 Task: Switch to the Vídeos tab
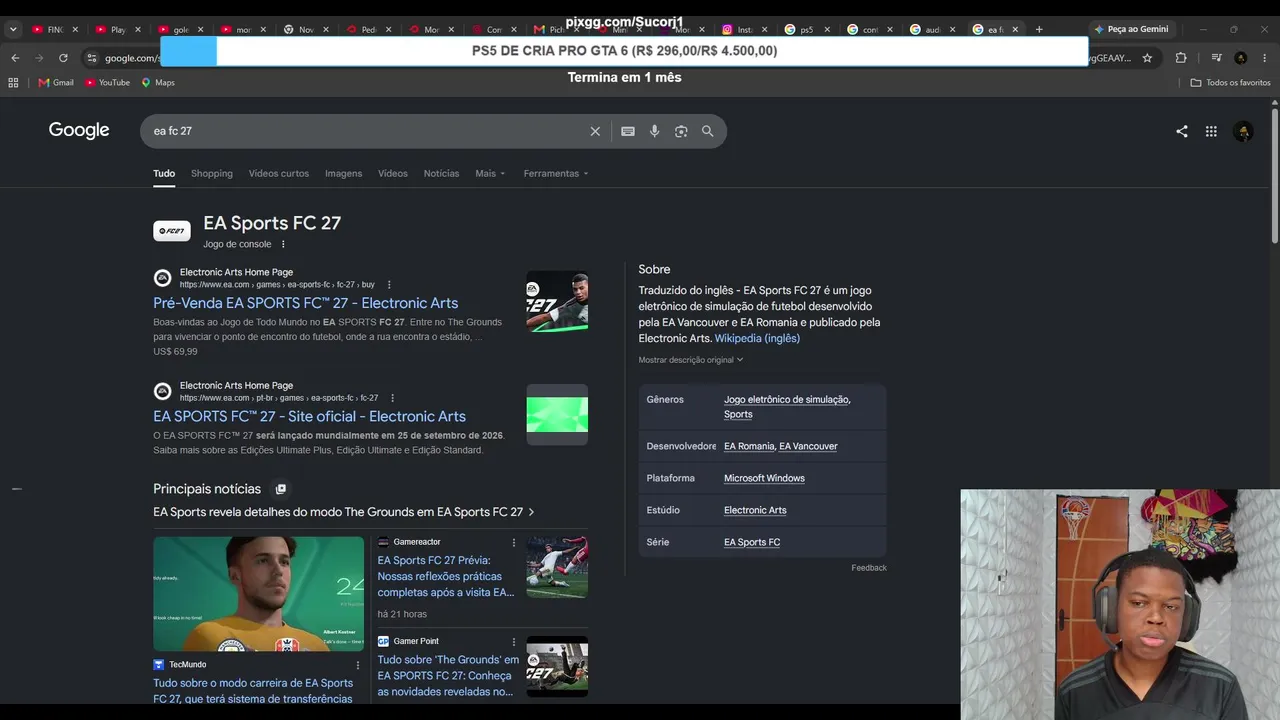click(x=393, y=173)
